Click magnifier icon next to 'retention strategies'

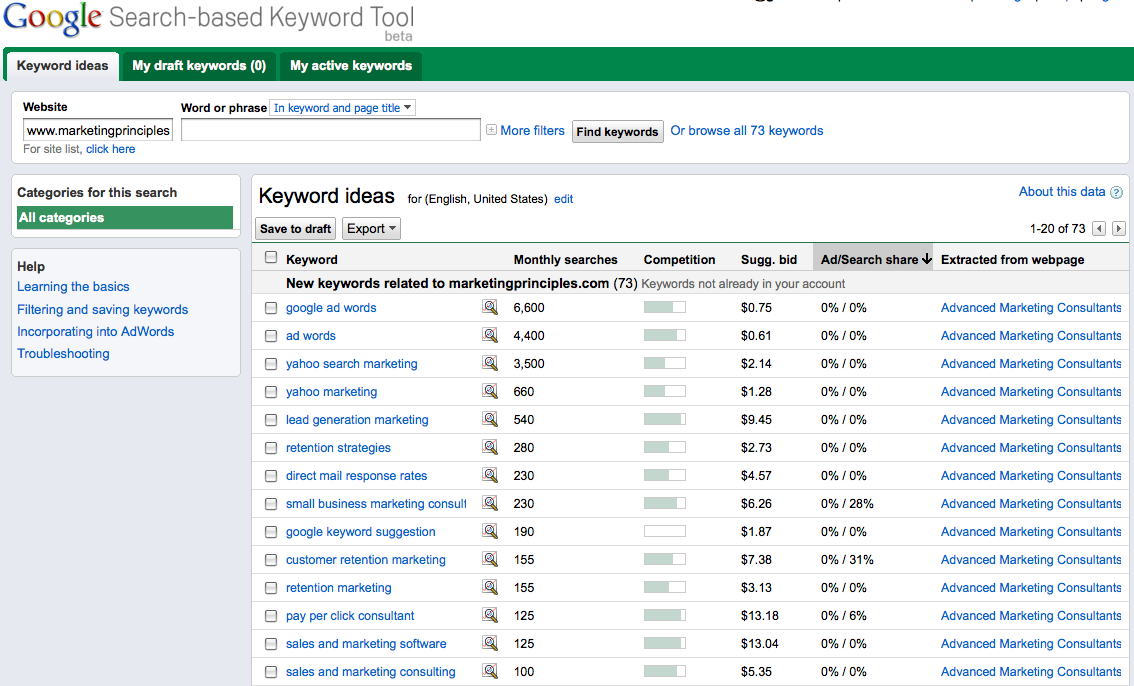coord(490,448)
